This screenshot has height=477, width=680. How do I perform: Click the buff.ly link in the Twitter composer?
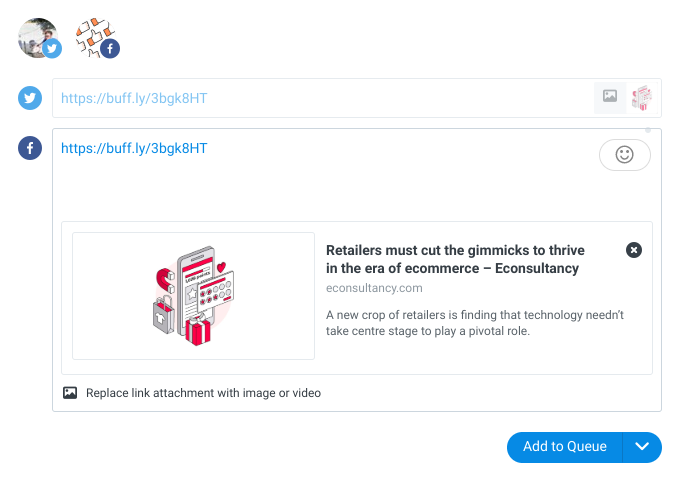click(x=134, y=98)
